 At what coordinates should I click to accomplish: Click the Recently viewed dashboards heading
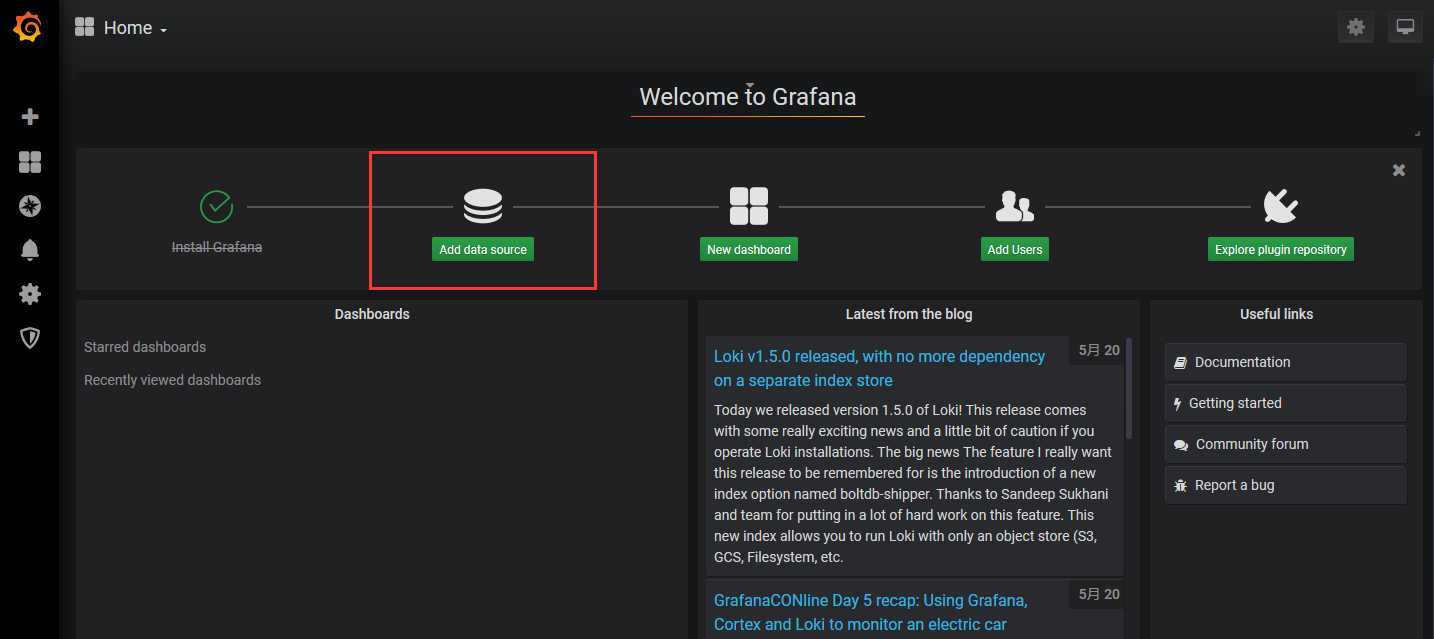pyautogui.click(x=172, y=380)
